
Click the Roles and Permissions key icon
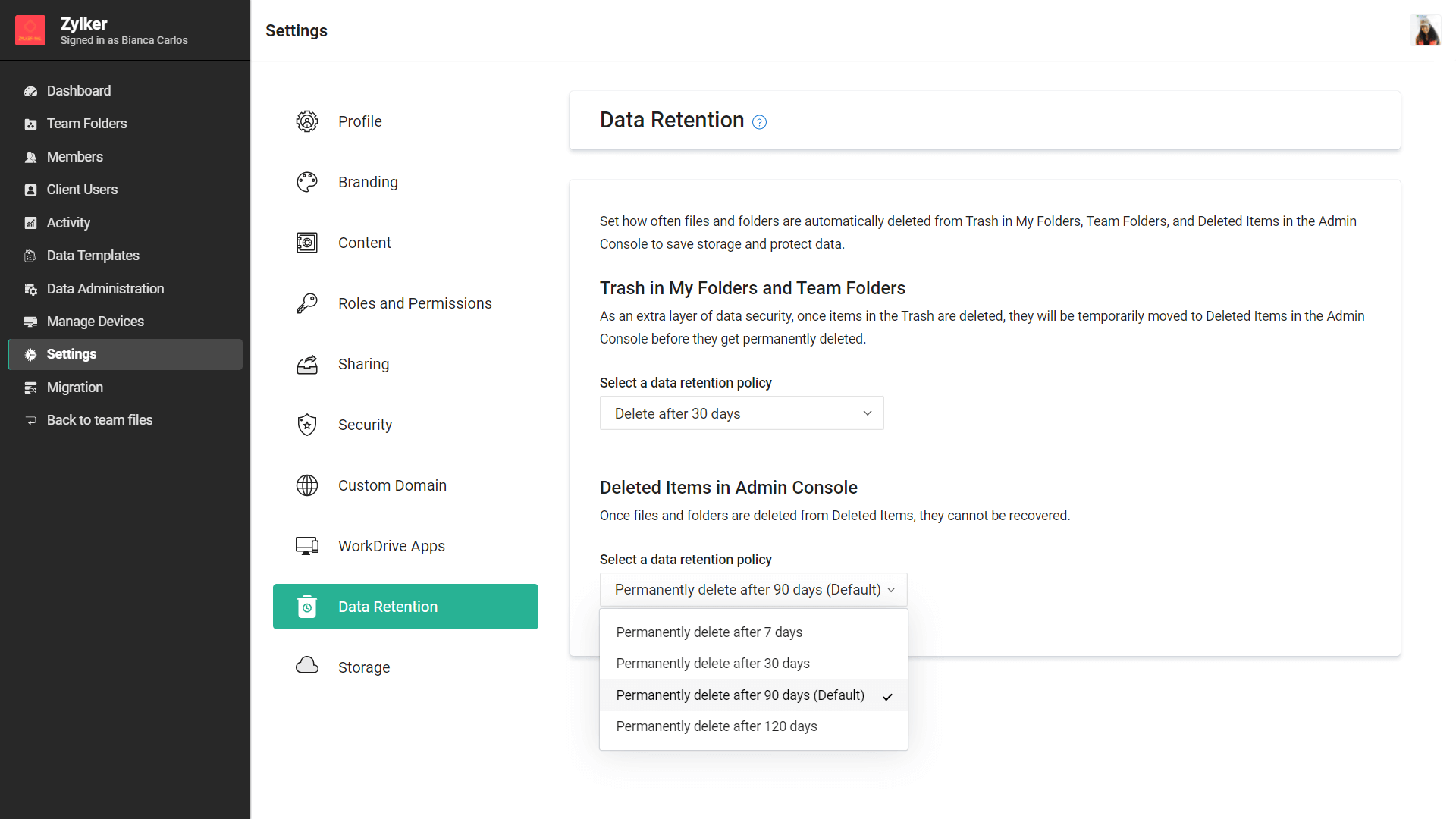pos(307,303)
